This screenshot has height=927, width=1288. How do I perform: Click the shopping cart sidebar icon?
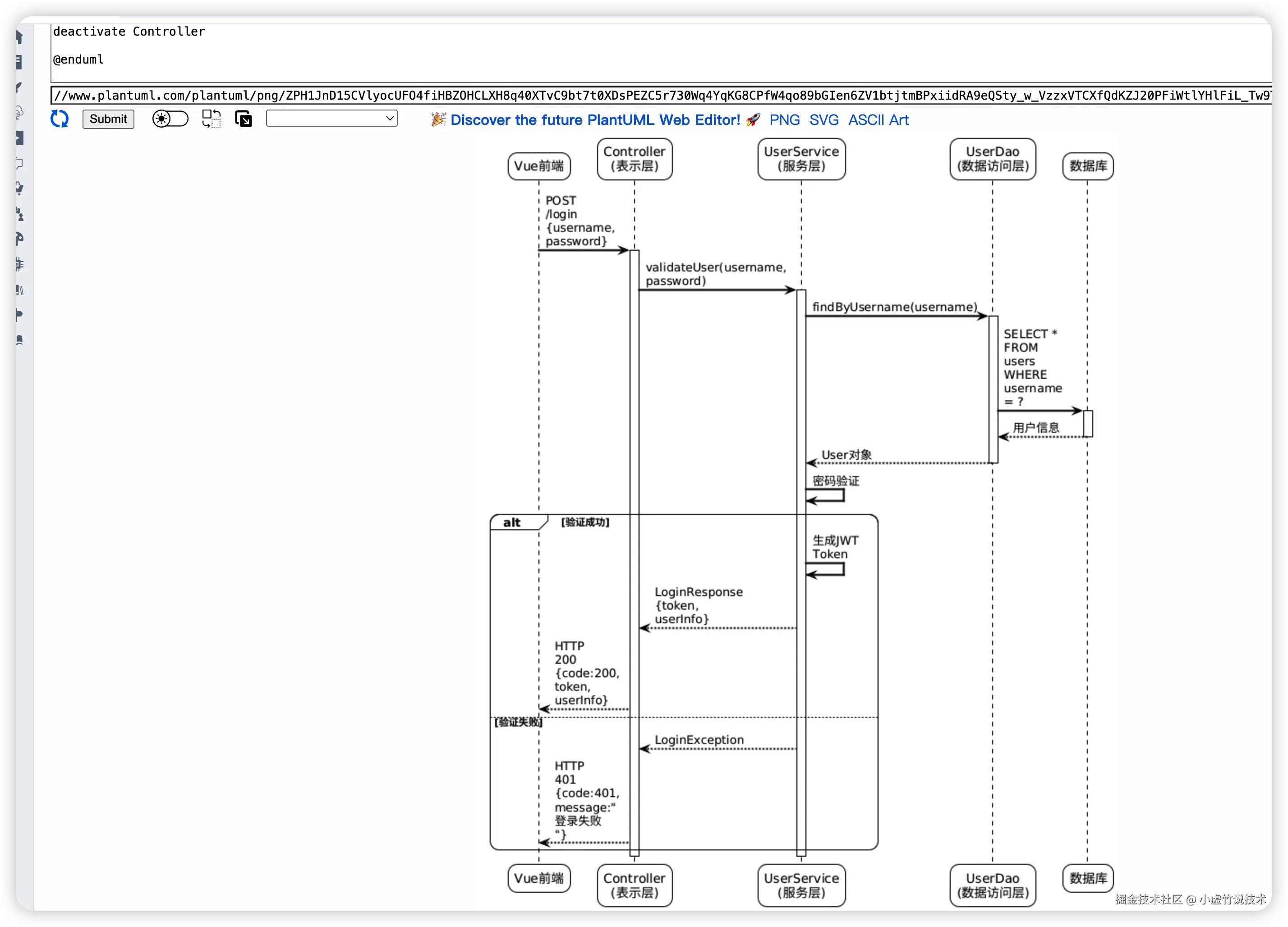[19, 188]
